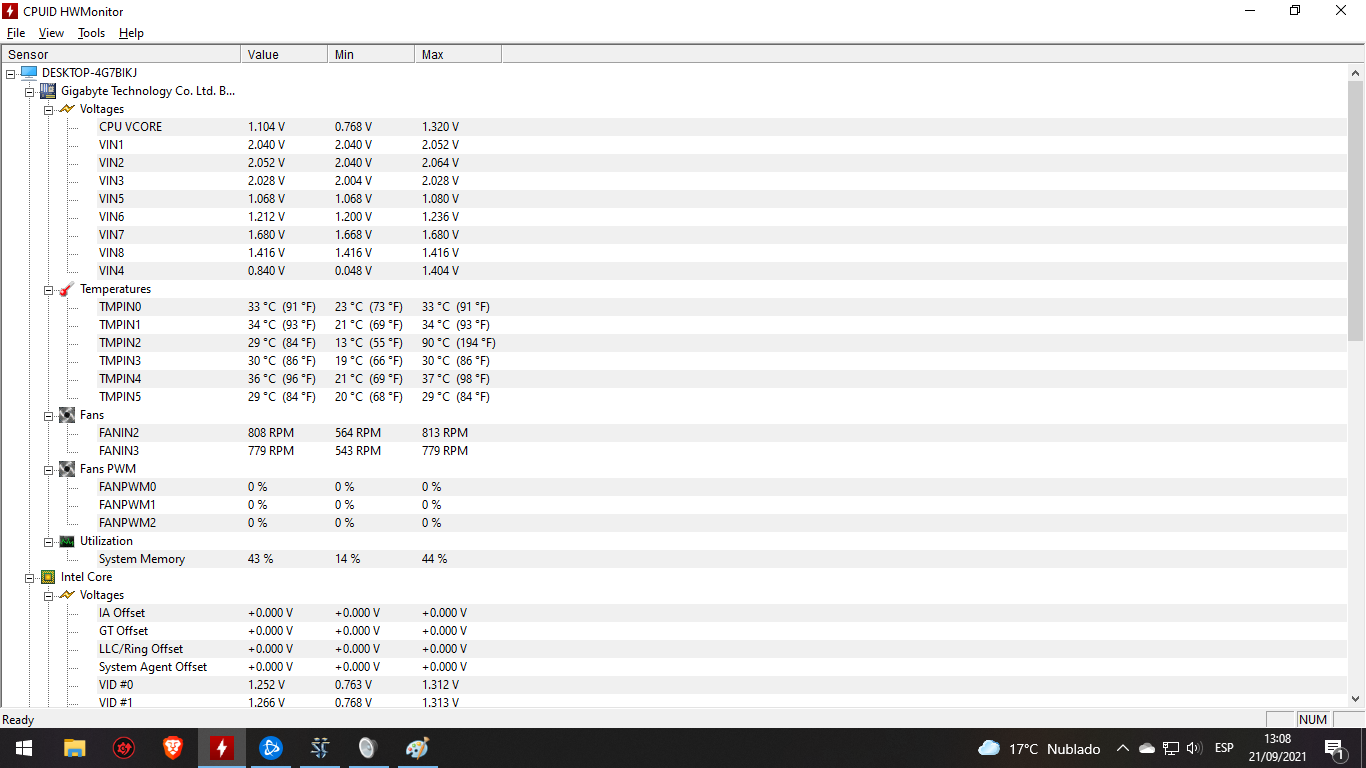Open the gray speaker app on the taskbar

pos(368,748)
